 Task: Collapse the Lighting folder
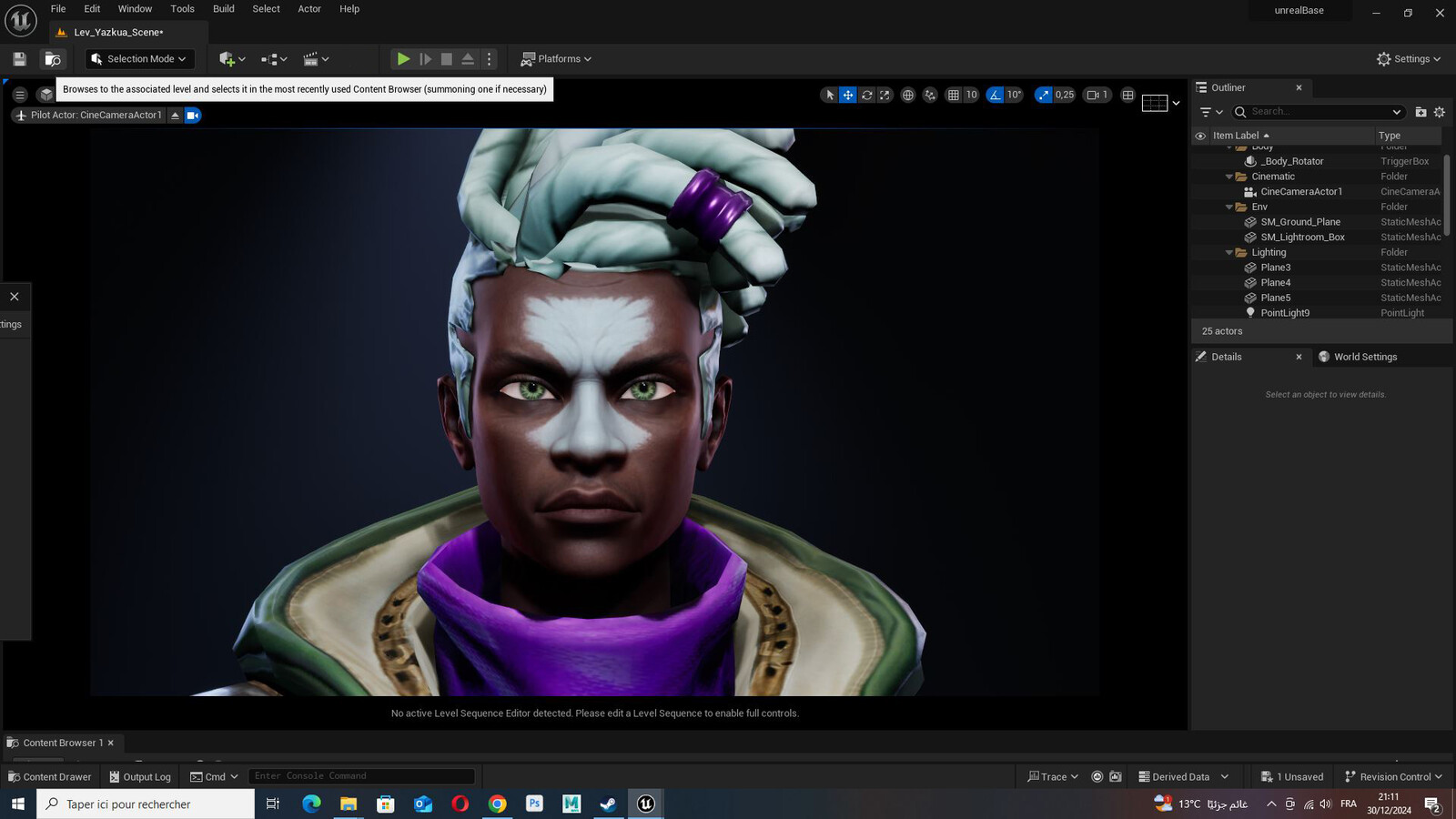click(1229, 253)
